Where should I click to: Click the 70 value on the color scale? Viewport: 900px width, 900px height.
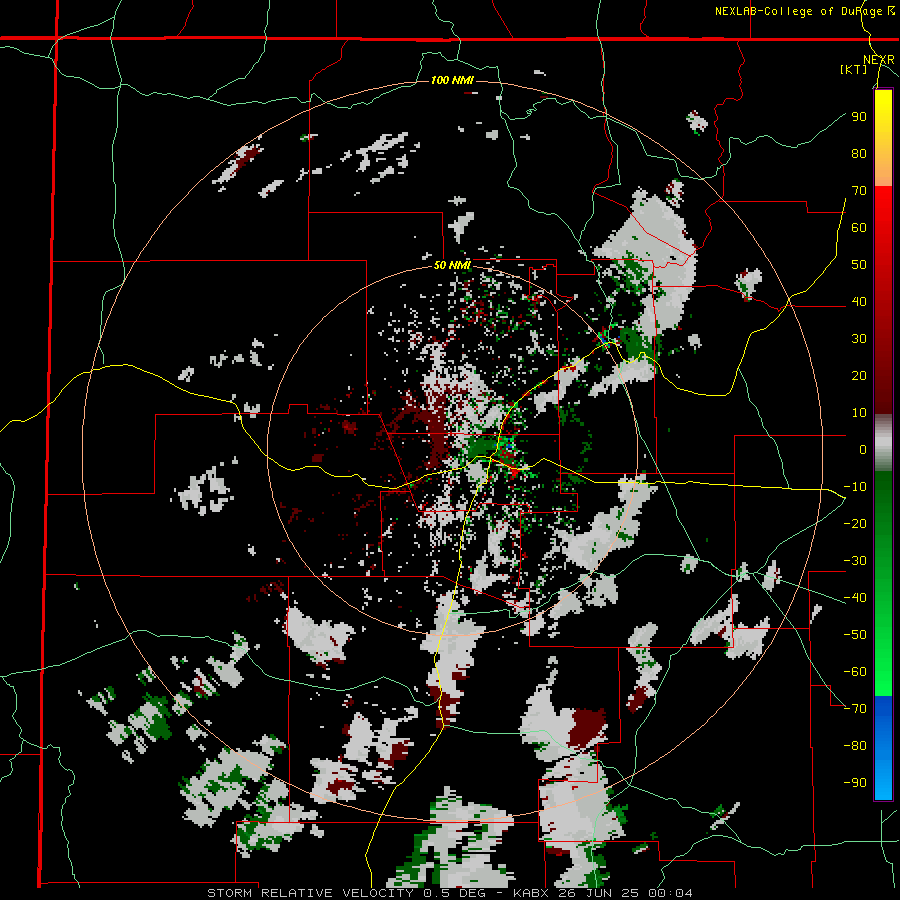[x=859, y=191]
